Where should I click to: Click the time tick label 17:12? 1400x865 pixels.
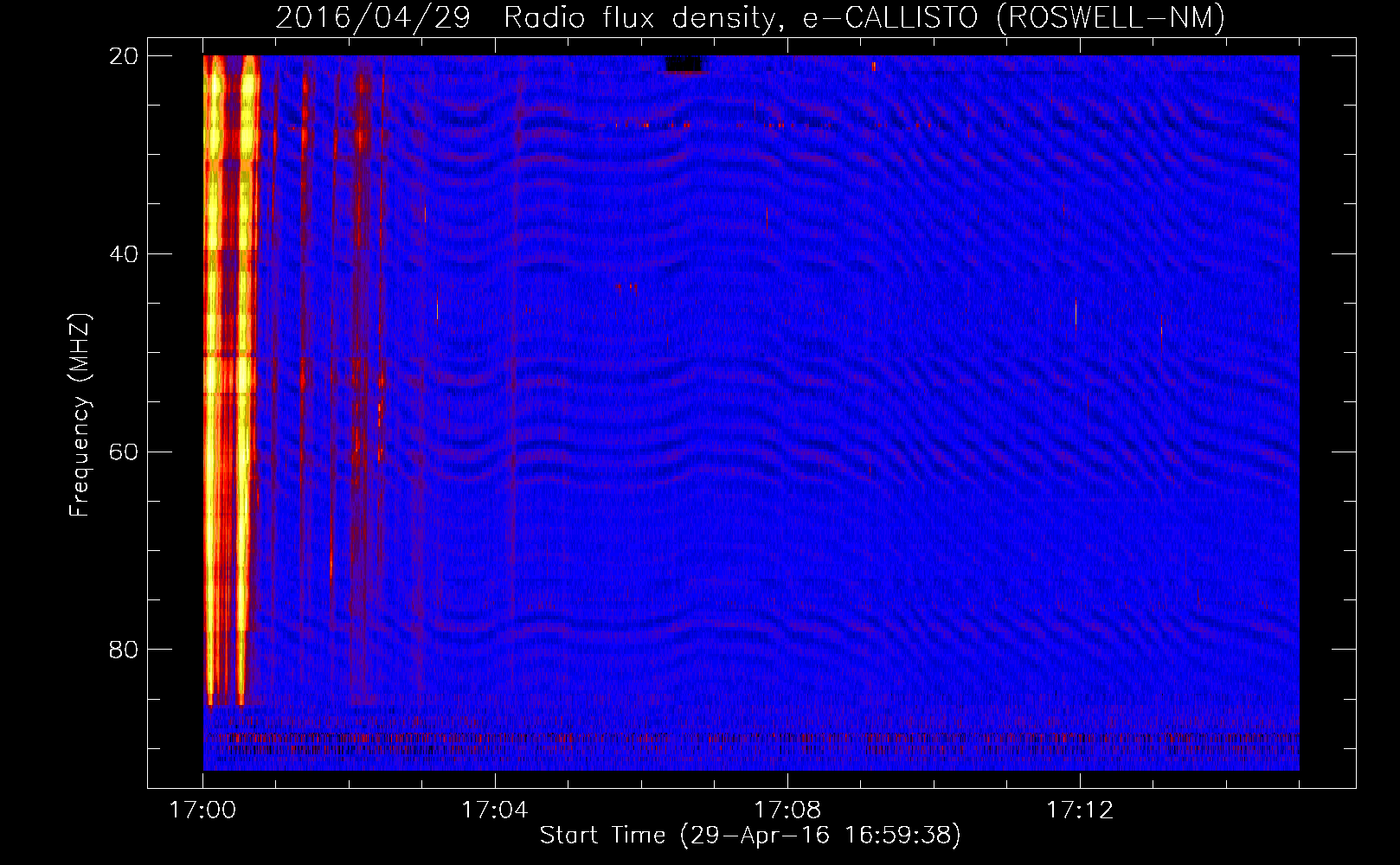click(1079, 811)
